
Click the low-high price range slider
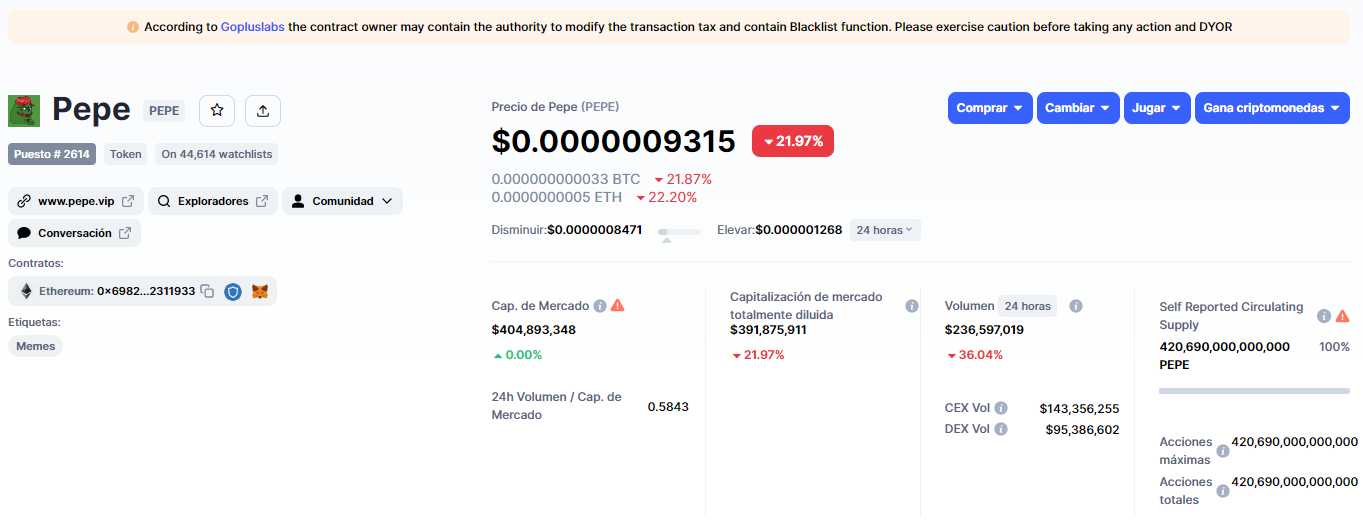point(680,231)
